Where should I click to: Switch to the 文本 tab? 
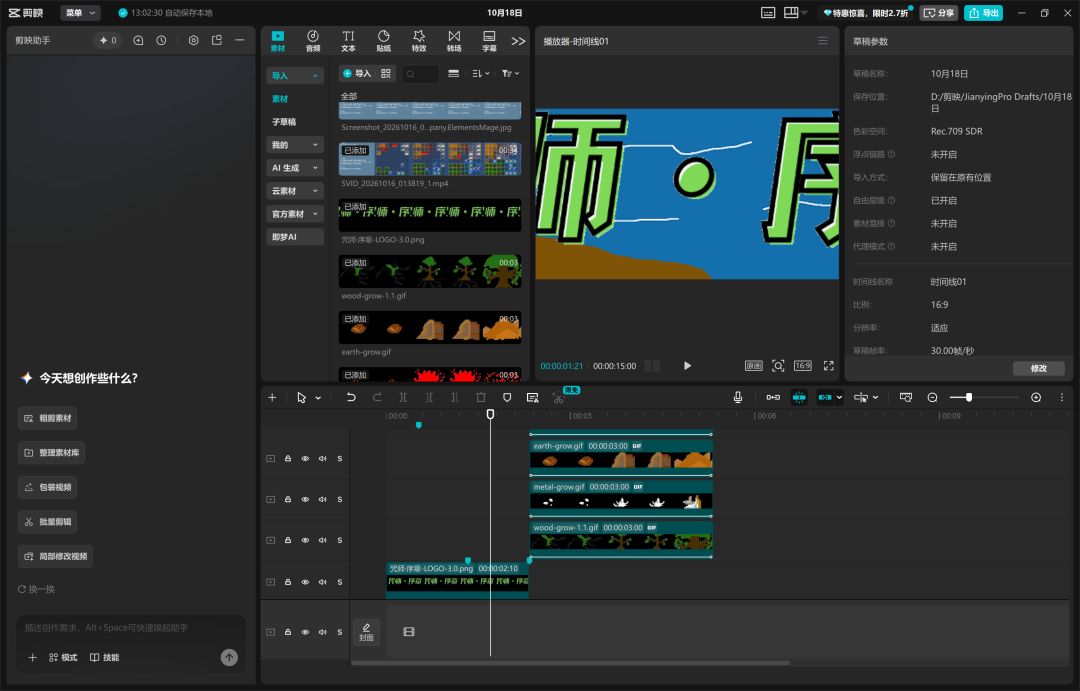[x=349, y=41]
